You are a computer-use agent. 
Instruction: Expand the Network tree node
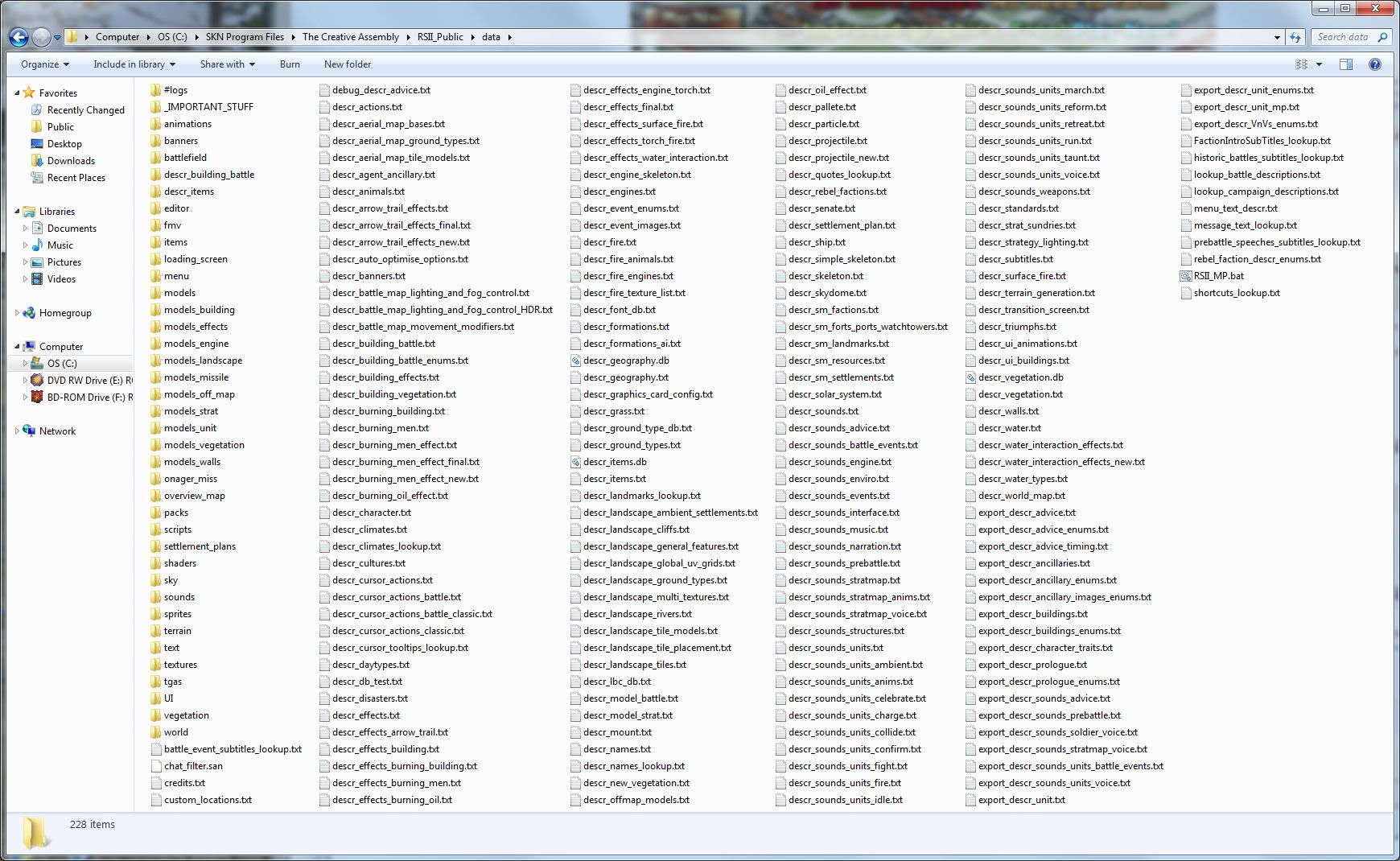17,431
